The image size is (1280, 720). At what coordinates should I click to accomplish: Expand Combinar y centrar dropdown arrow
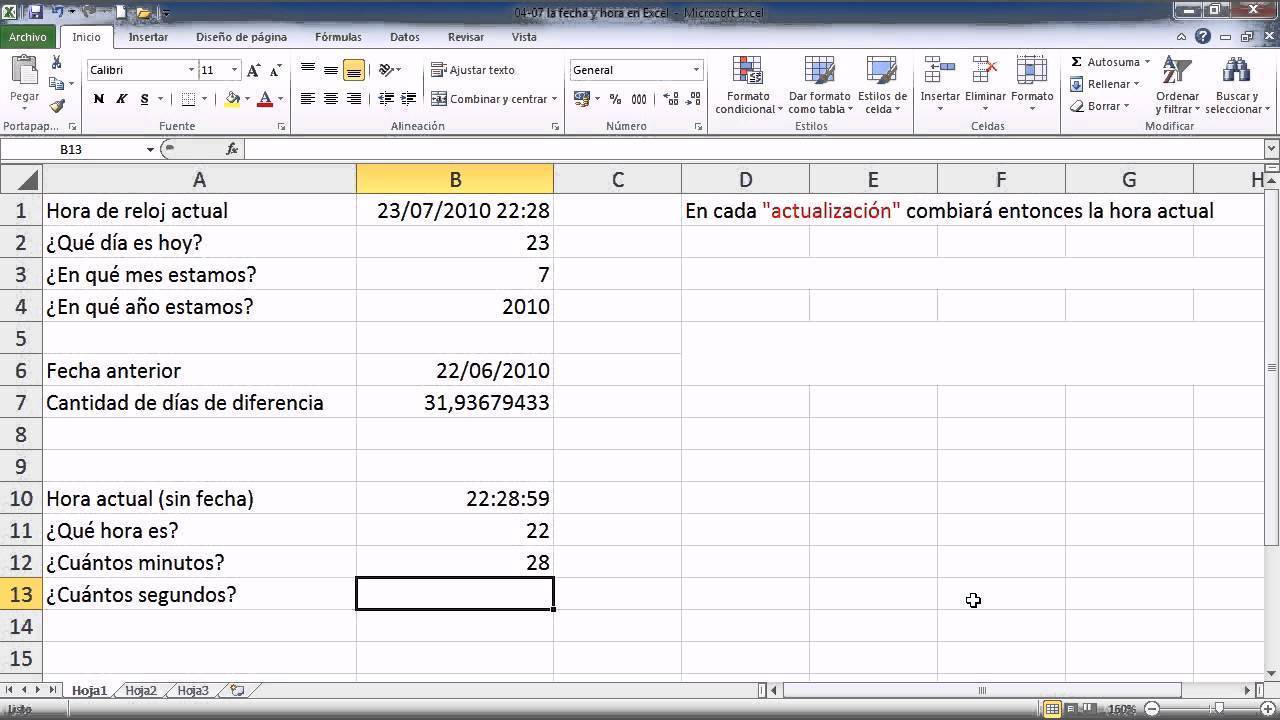(x=555, y=99)
